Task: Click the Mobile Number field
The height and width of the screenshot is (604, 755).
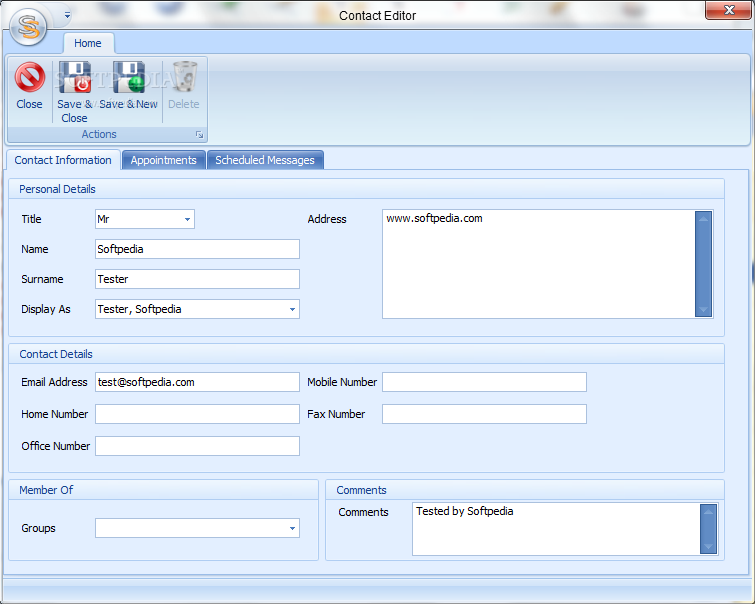Action: click(x=484, y=382)
